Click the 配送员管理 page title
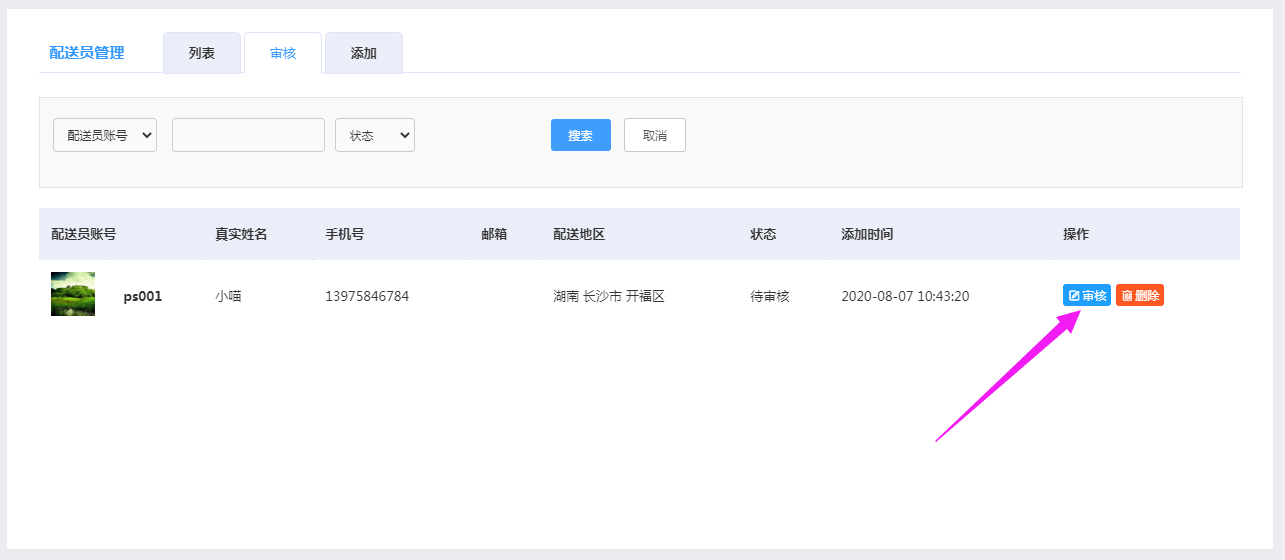The height and width of the screenshot is (560, 1285). [x=87, y=53]
